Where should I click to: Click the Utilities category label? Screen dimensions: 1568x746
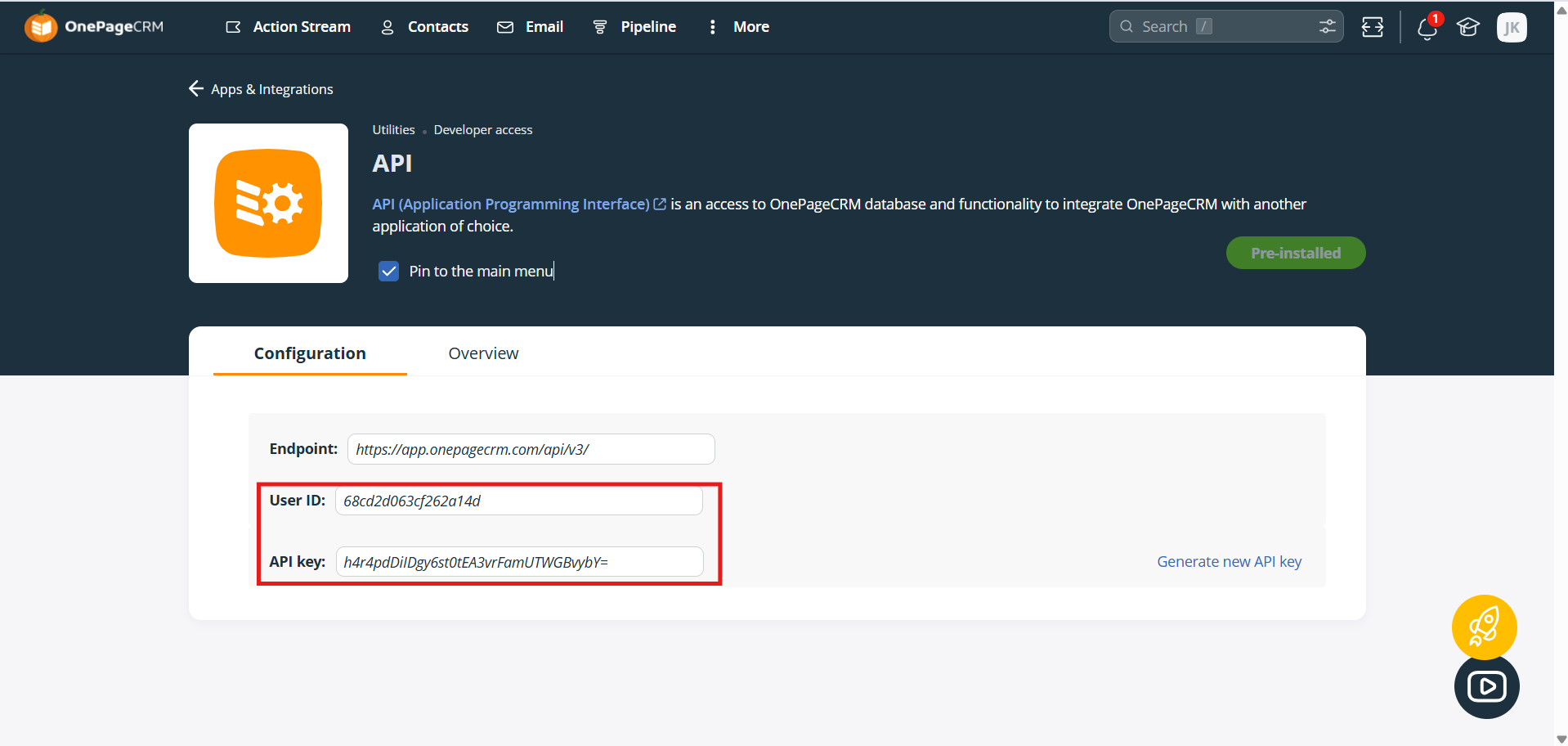pos(393,130)
